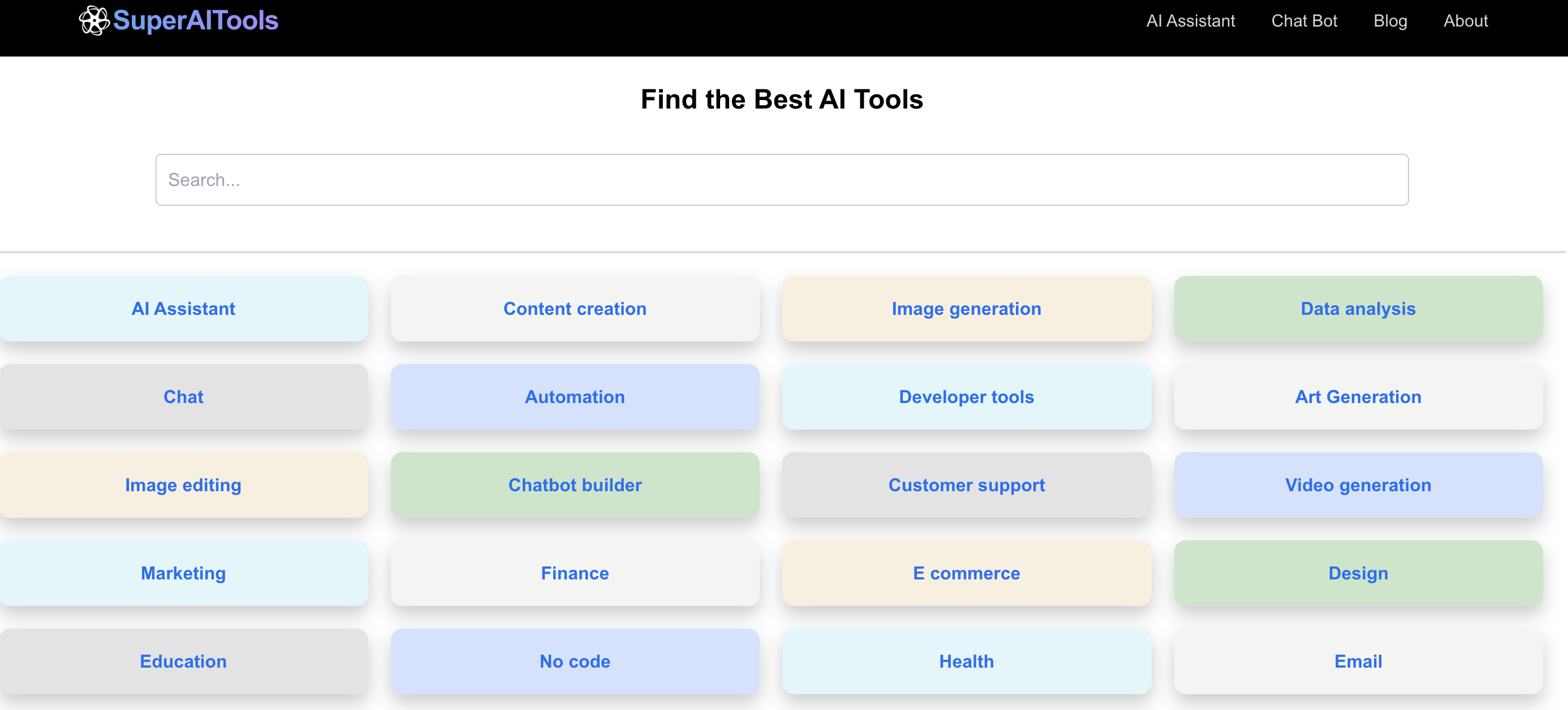Click the Video generation category
The width and height of the screenshot is (1568, 710).
pyautogui.click(x=1358, y=485)
